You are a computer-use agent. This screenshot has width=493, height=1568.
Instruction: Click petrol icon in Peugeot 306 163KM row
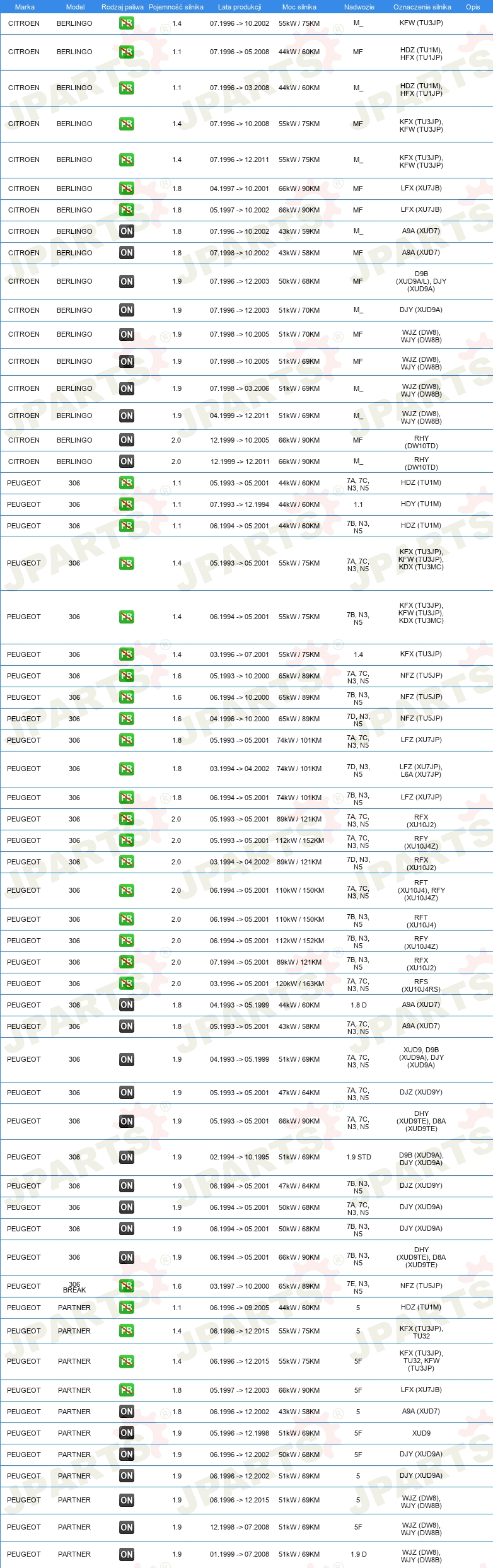[127, 984]
